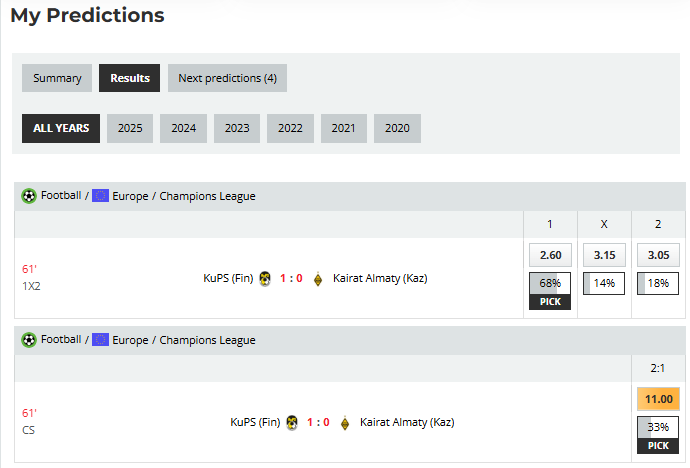Filter results by year 2025
The image size is (690, 468).
pos(130,128)
